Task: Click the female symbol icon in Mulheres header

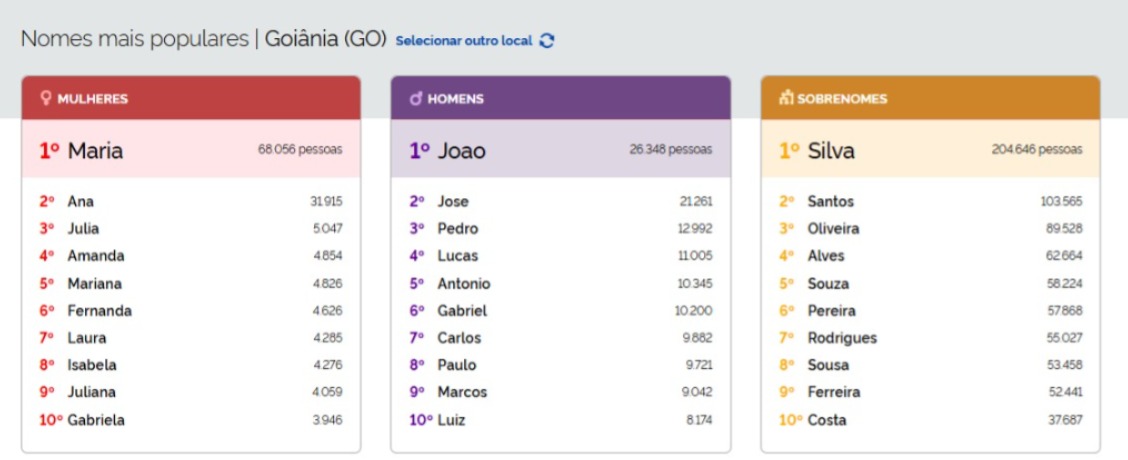Action: [45, 99]
